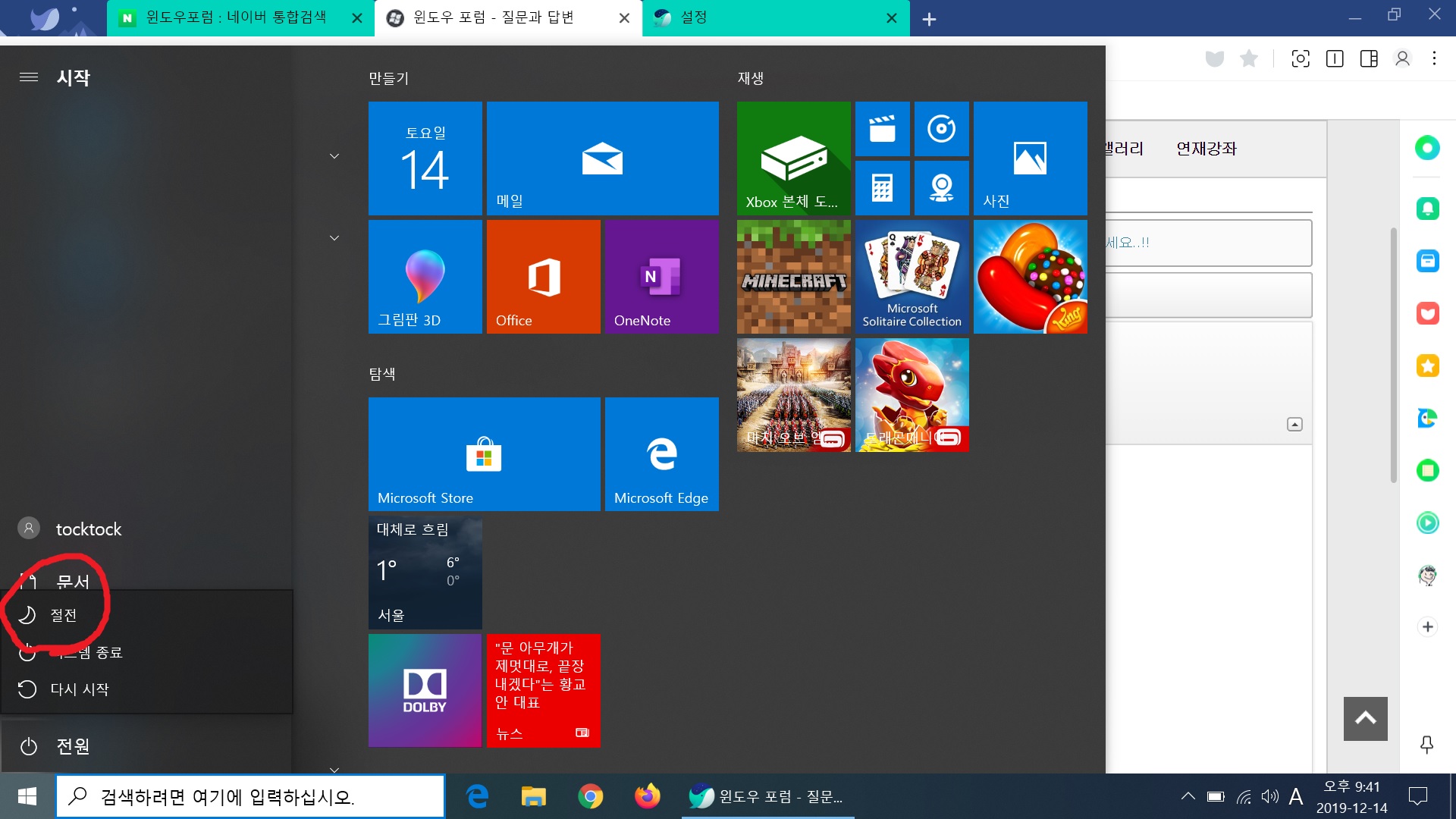Image resolution: width=1456 pixels, height=819 pixels.
Task: Open the red News tile
Action: click(543, 691)
